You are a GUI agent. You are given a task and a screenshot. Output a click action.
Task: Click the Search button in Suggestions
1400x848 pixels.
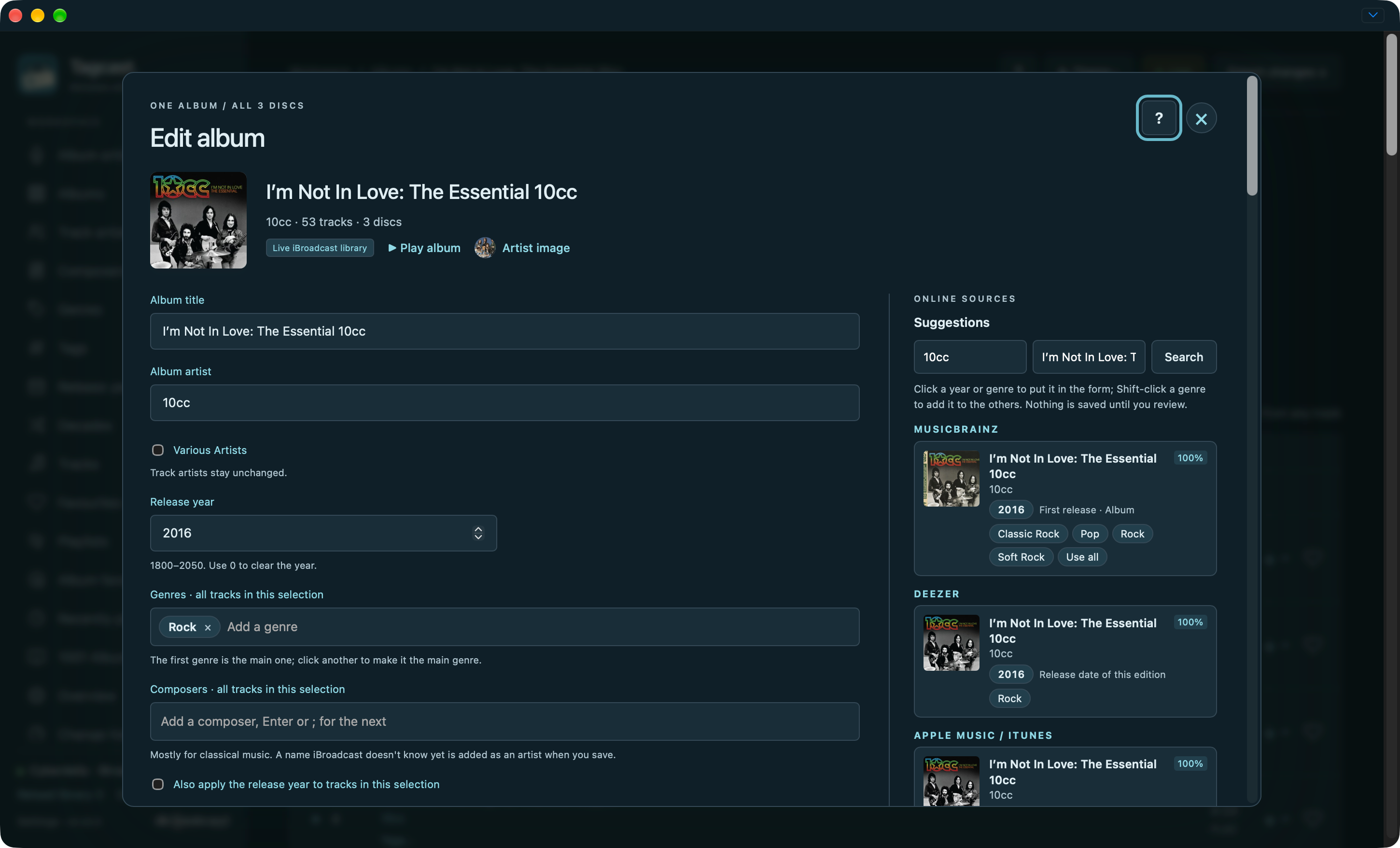point(1184,357)
